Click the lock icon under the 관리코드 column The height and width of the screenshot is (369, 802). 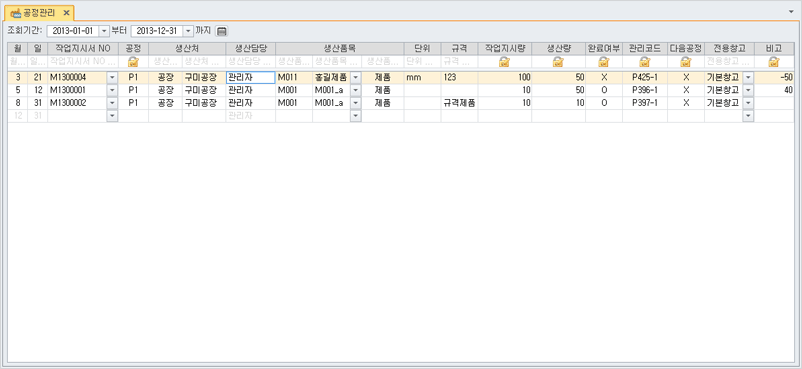(x=644, y=62)
